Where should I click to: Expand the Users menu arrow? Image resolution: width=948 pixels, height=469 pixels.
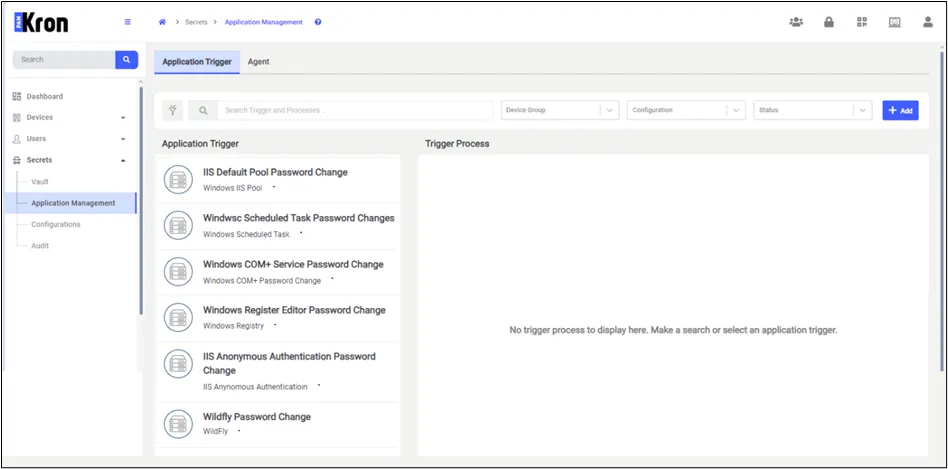(x=123, y=139)
